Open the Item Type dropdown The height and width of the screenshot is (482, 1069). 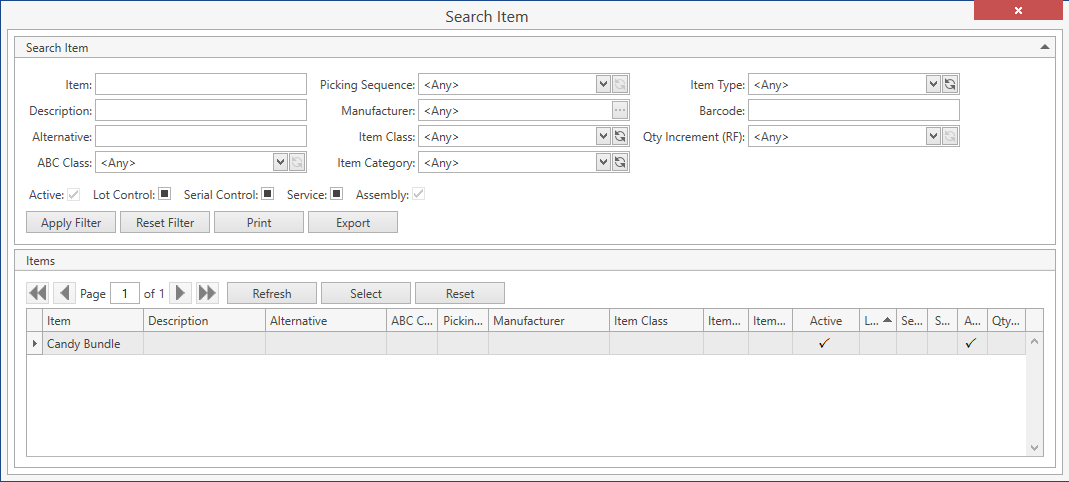tap(933, 85)
